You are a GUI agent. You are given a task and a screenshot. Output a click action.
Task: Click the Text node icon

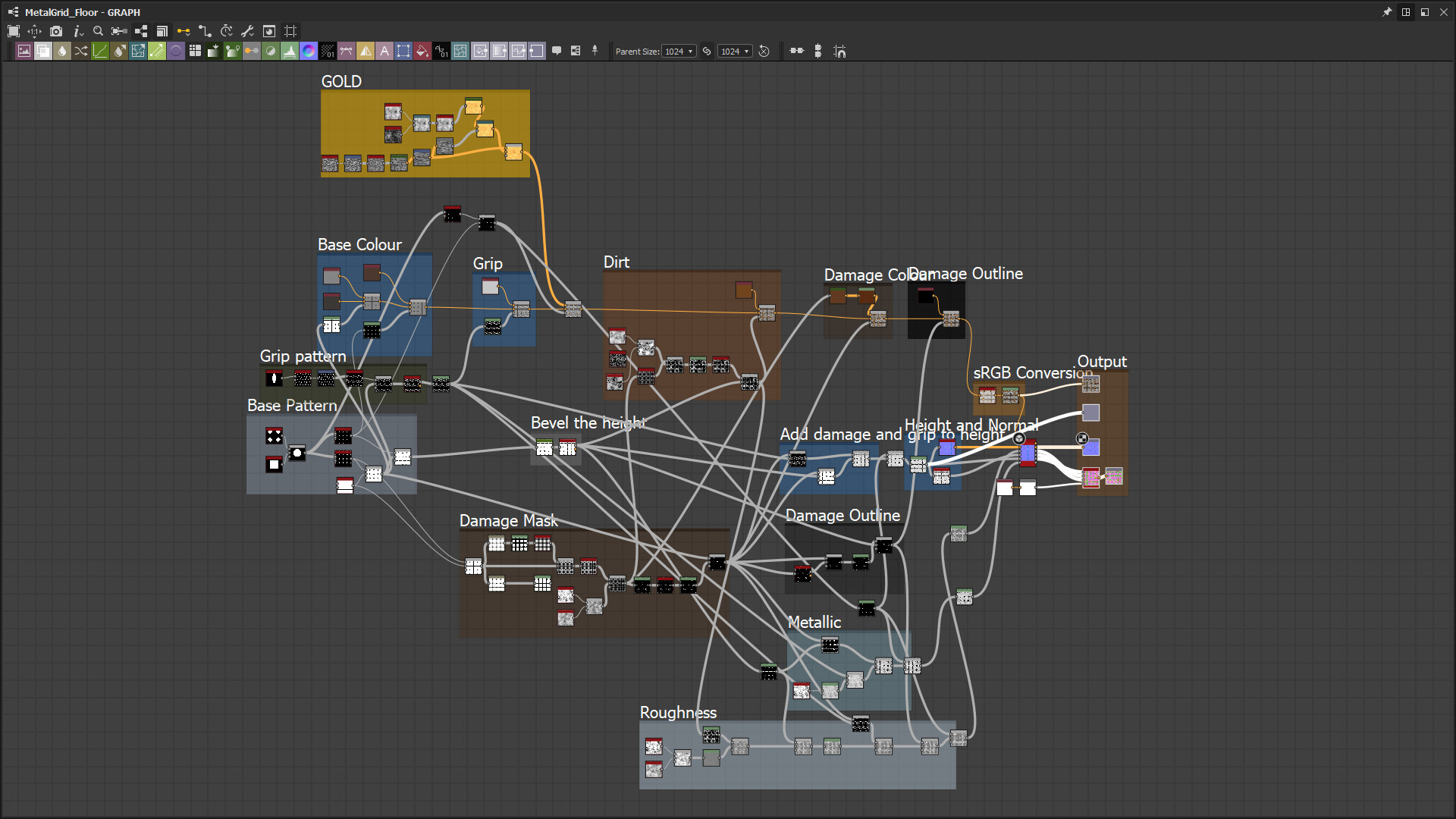384,51
